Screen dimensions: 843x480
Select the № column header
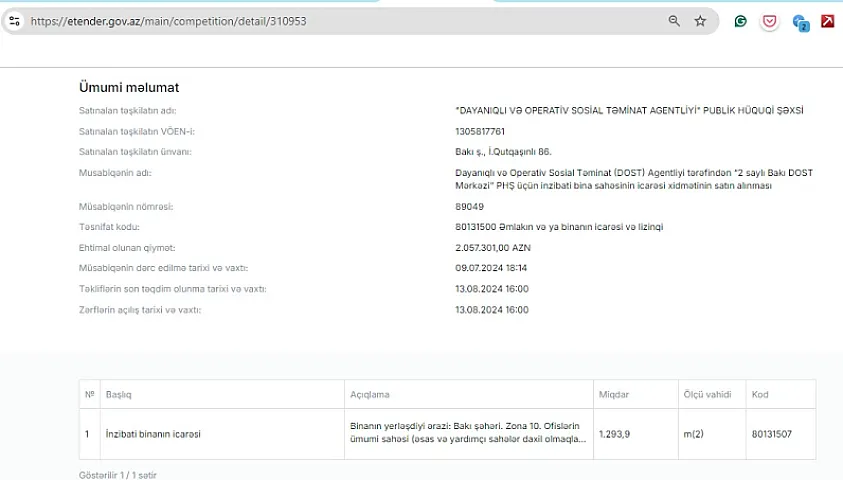point(89,394)
